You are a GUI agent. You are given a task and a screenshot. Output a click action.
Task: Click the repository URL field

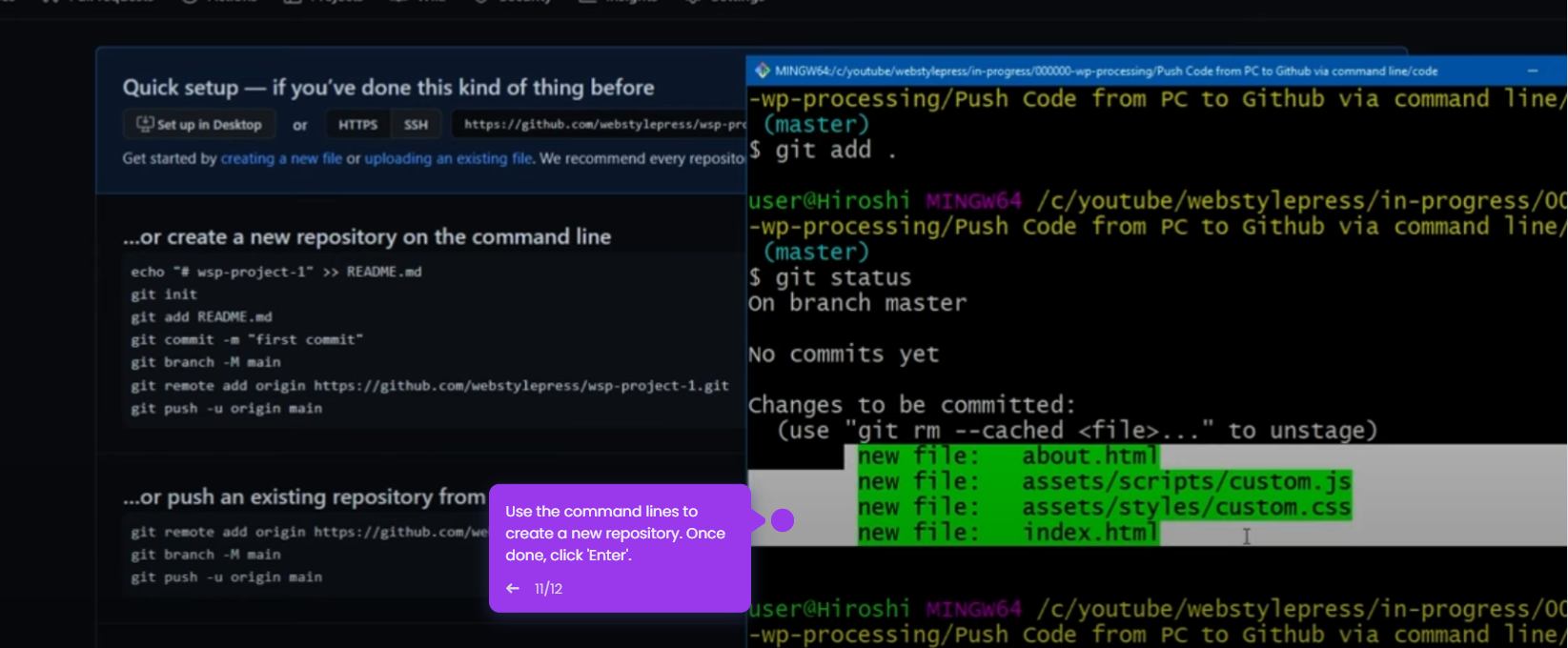pos(599,125)
